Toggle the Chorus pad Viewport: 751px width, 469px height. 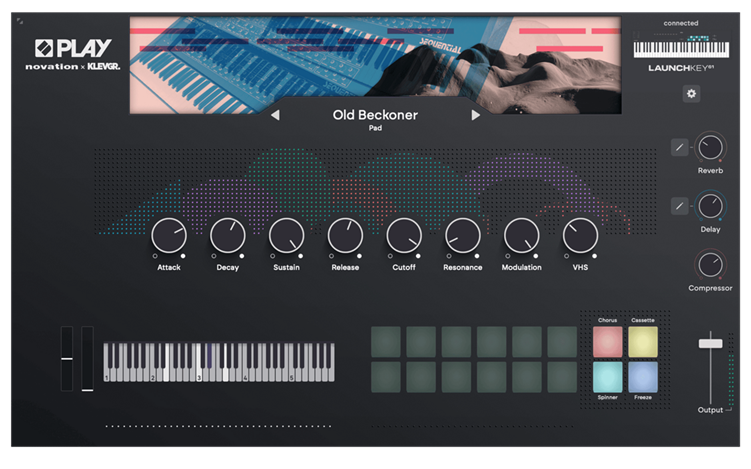pyautogui.click(x=607, y=342)
